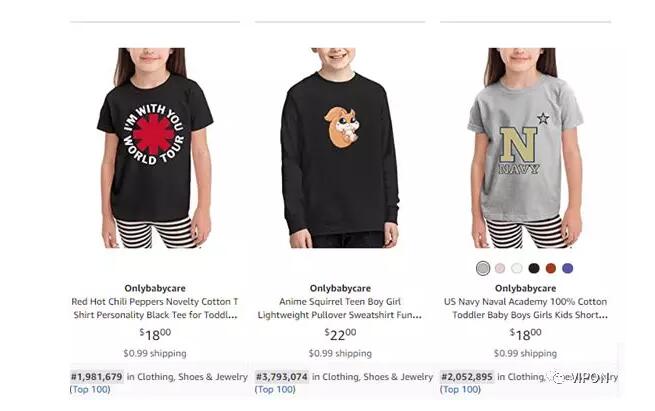Screen dimensions: 655x411
Task: Click Onlybabycare brand above the Red Hot Chili title
Action: [155, 288]
